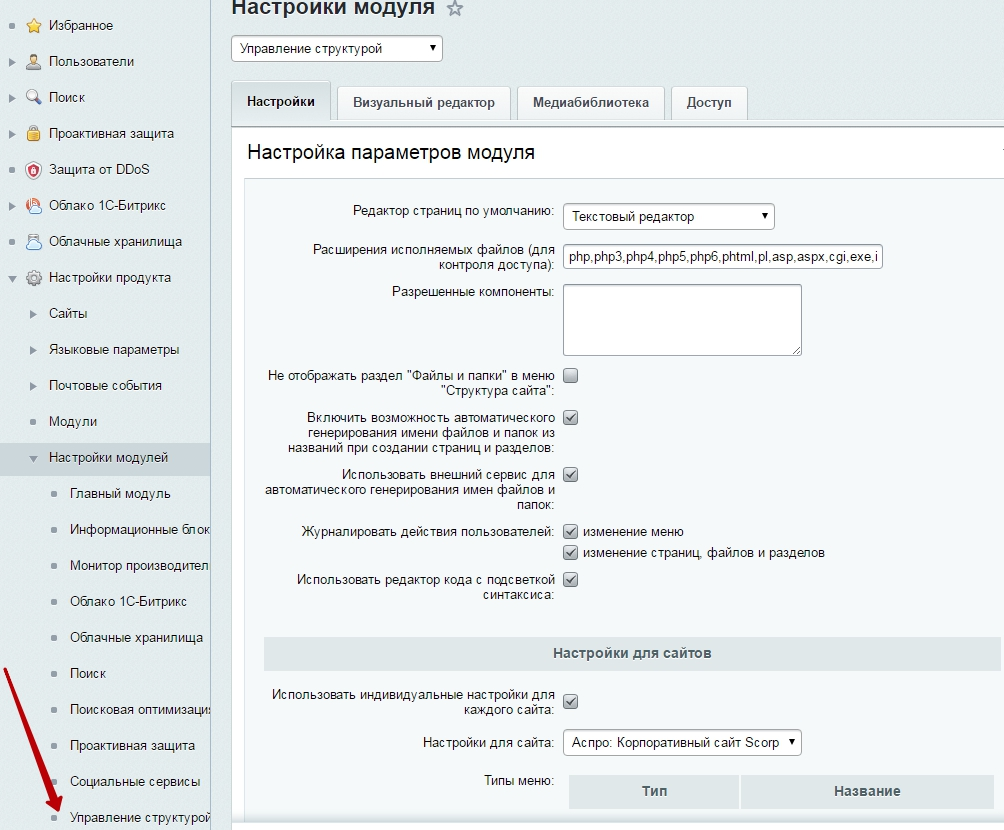1004x830 pixels.
Task: Click the executable file extensions field
Action: (x=722, y=257)
